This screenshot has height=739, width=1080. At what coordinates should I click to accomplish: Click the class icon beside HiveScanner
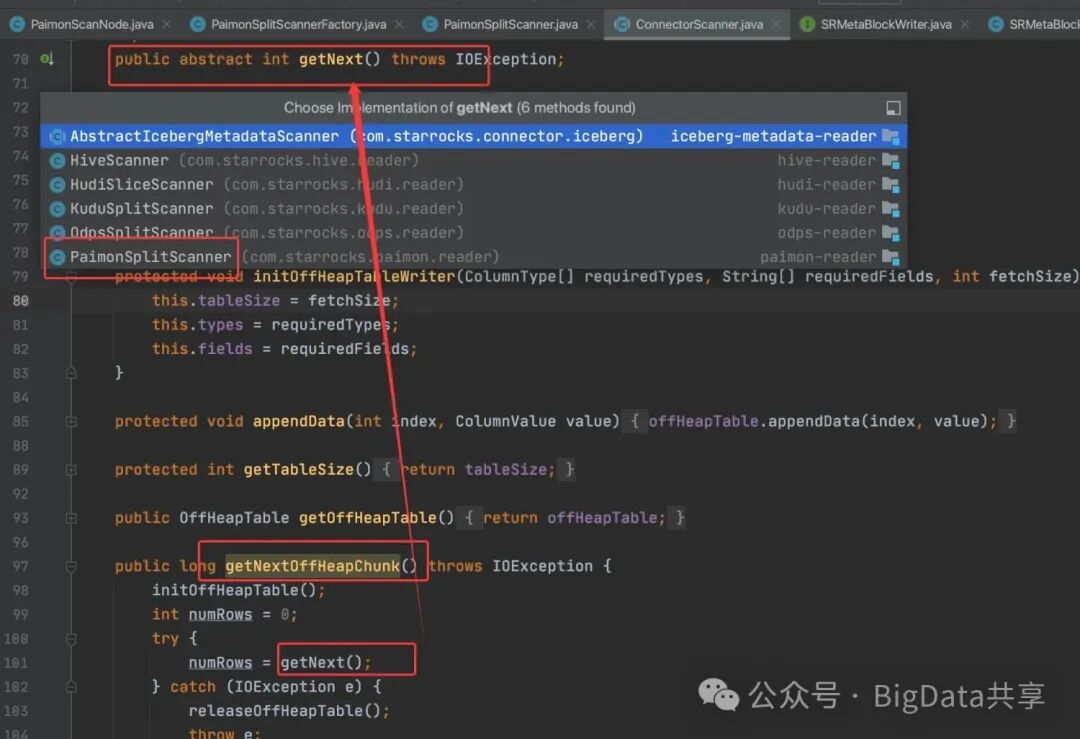[x=58, y=160]
